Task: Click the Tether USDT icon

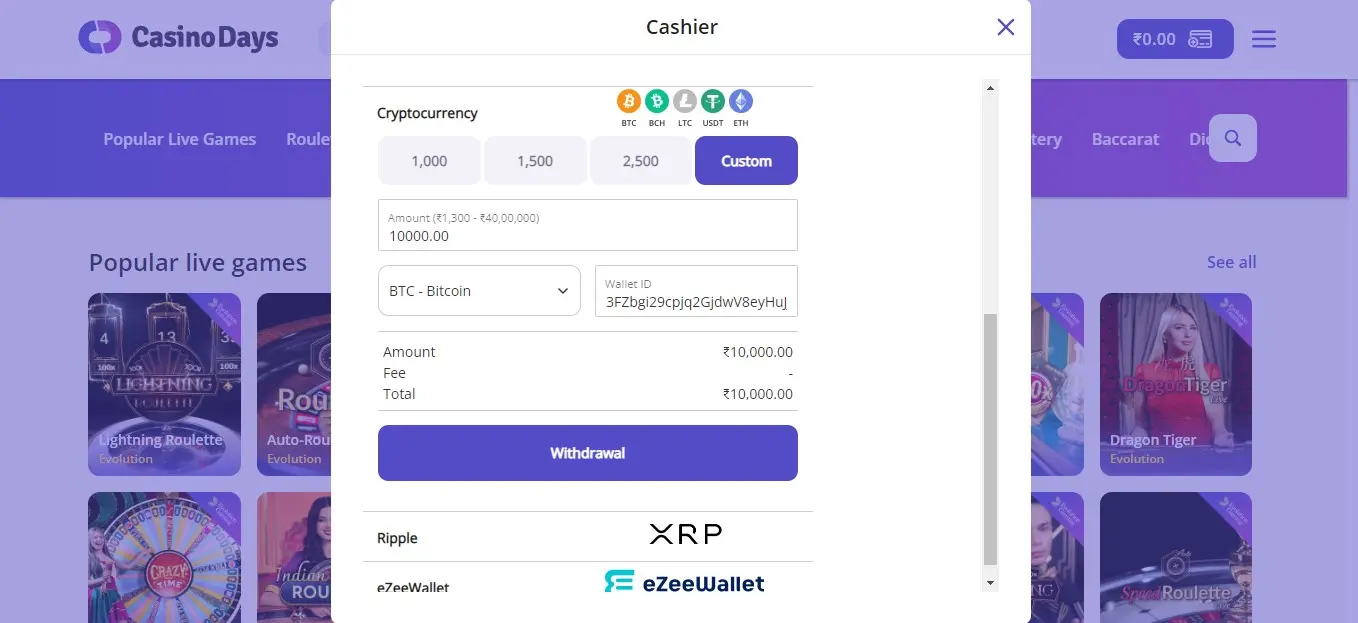Action: 712,101
